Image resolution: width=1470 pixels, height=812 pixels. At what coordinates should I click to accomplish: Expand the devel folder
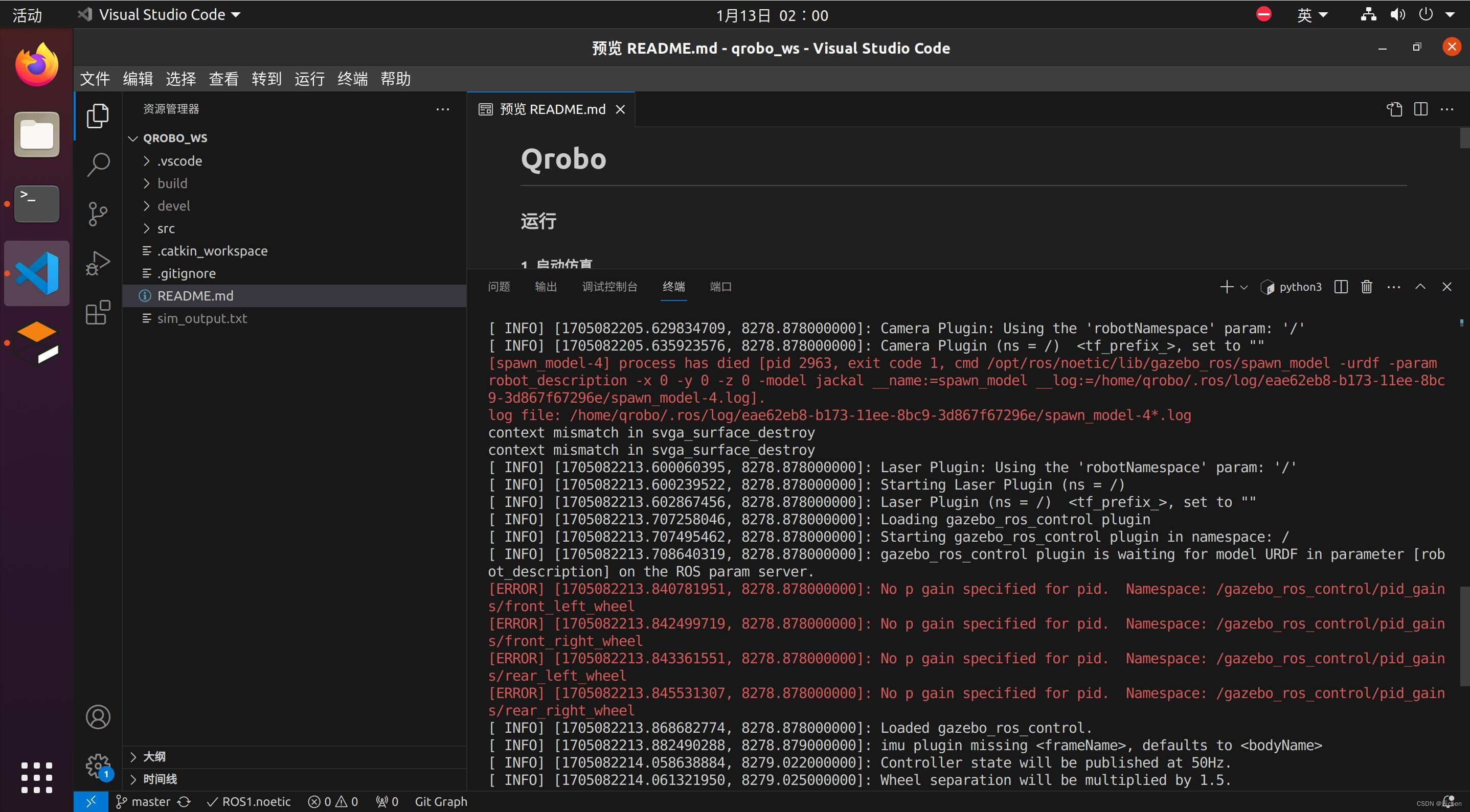pos(295,206)
